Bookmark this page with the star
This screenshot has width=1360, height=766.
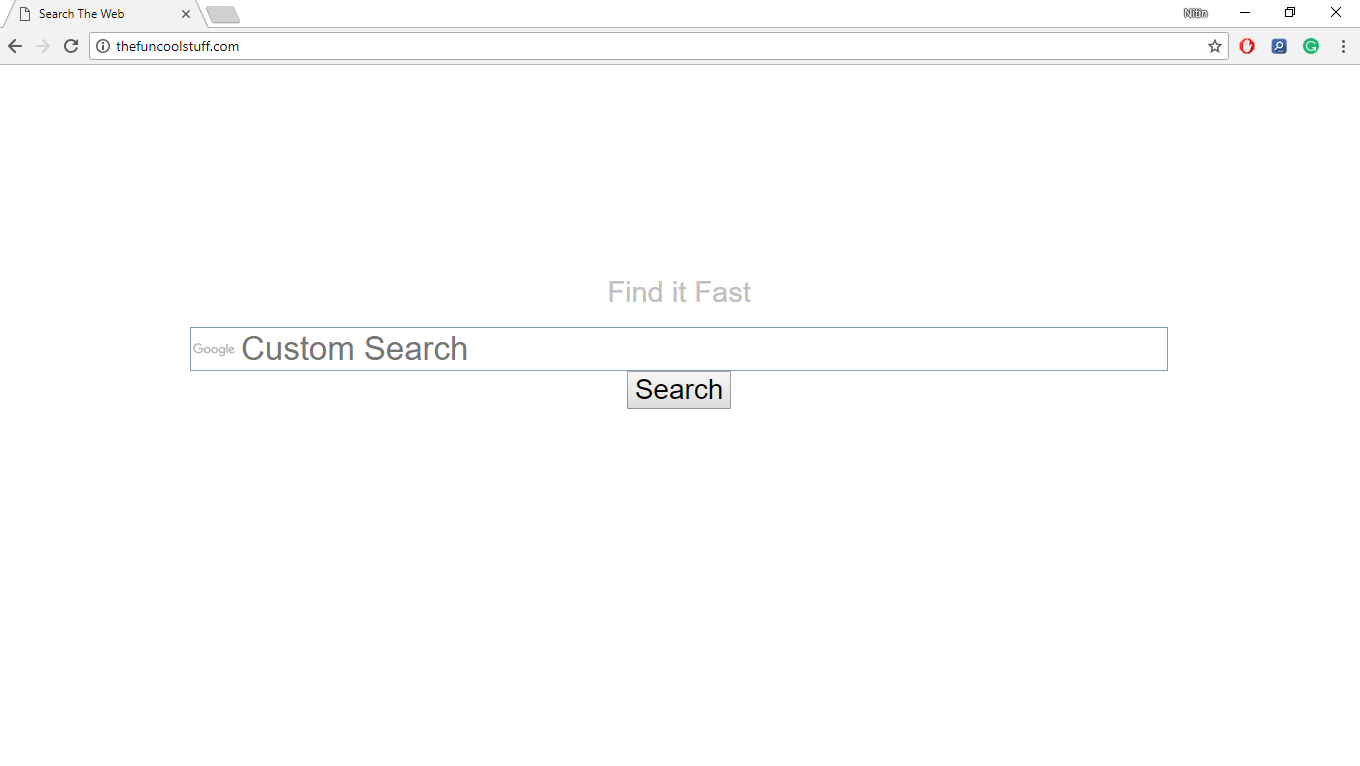click(x=1214, y=45)
